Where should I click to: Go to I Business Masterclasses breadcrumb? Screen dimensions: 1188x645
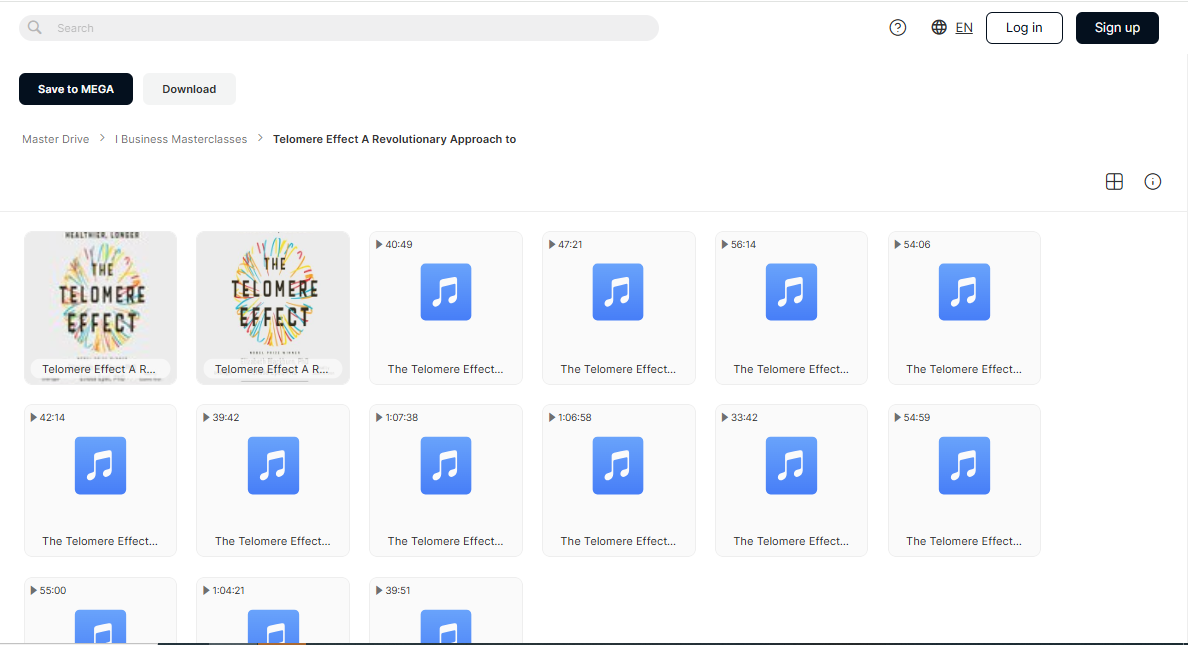point(181,139)
